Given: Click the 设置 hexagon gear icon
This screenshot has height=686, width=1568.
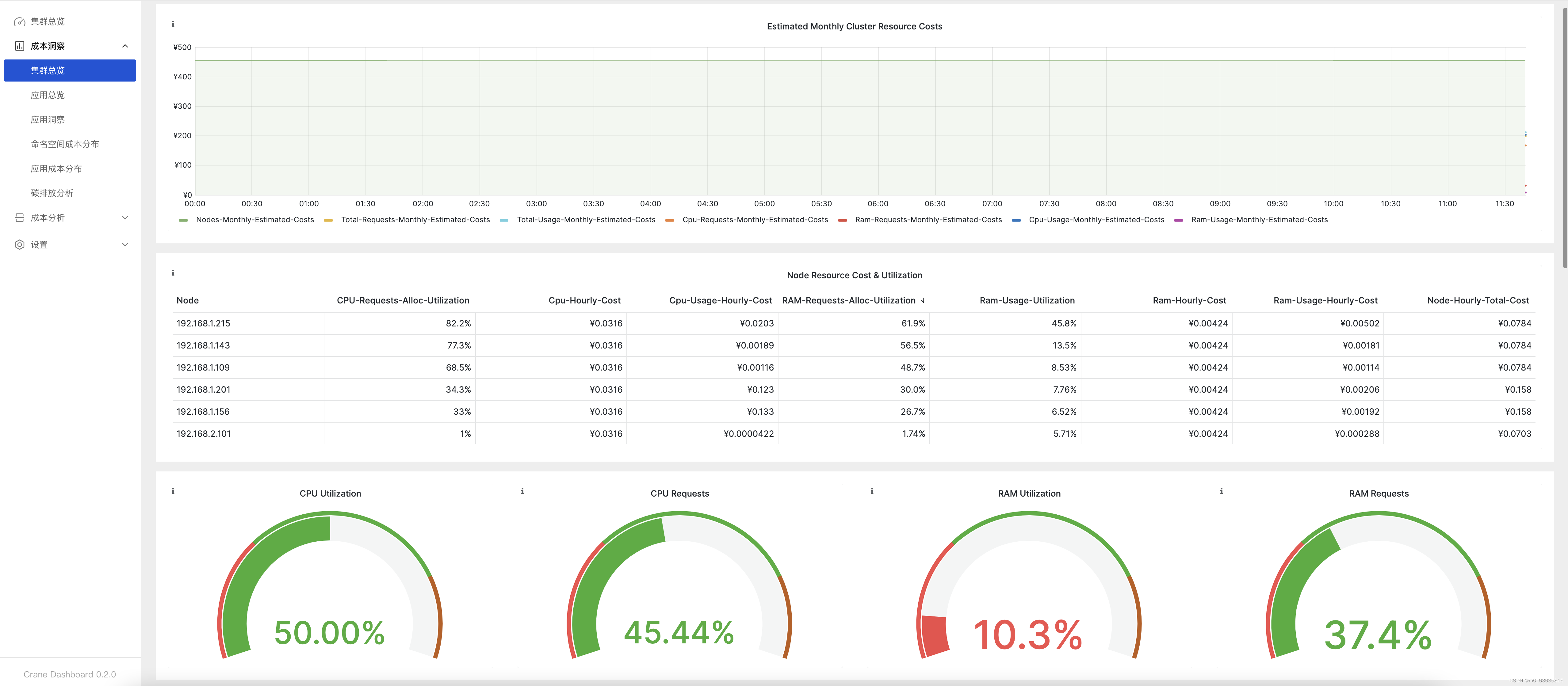Looking at the screenshot, I should 20,245.
